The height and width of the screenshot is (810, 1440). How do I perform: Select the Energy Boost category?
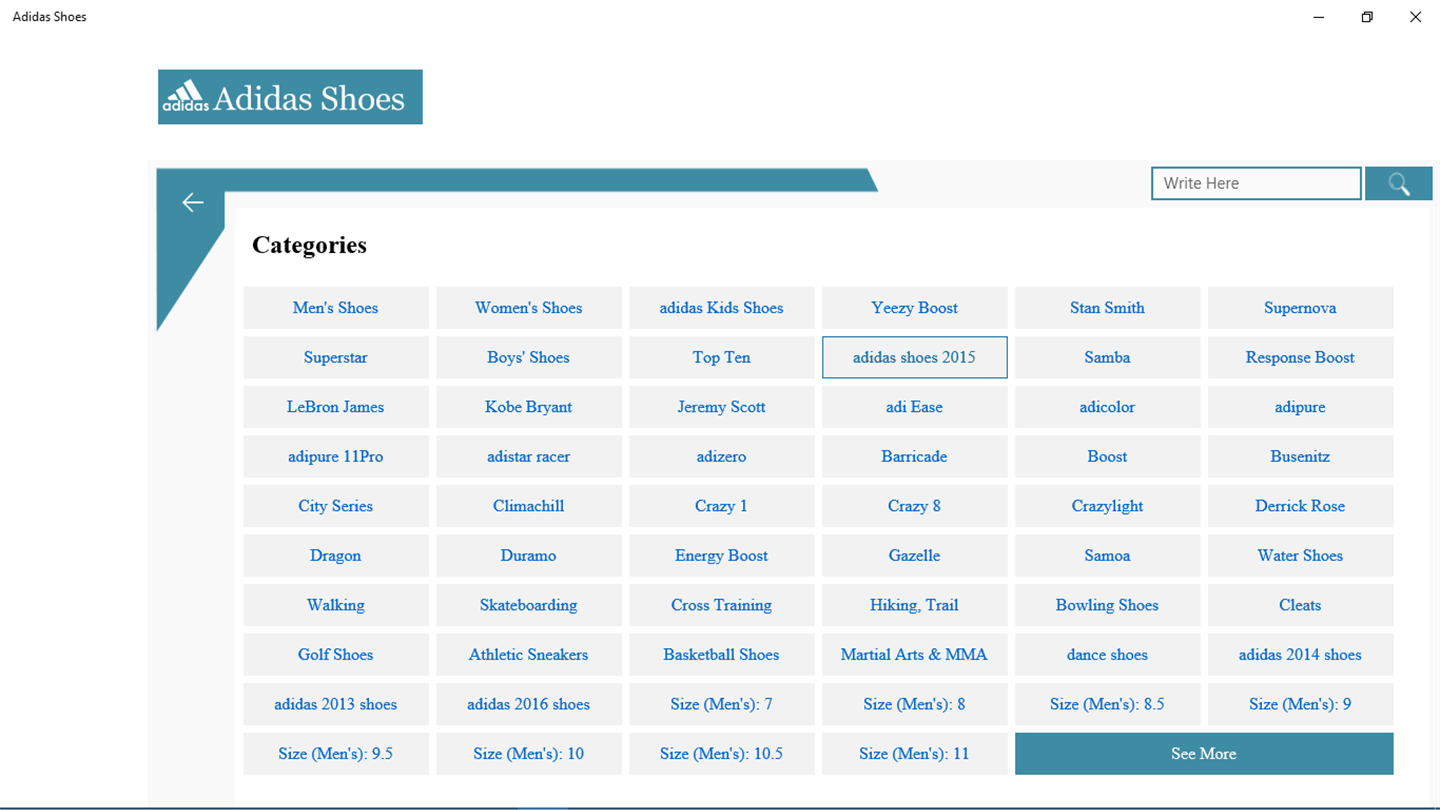(x=722, y=555)
